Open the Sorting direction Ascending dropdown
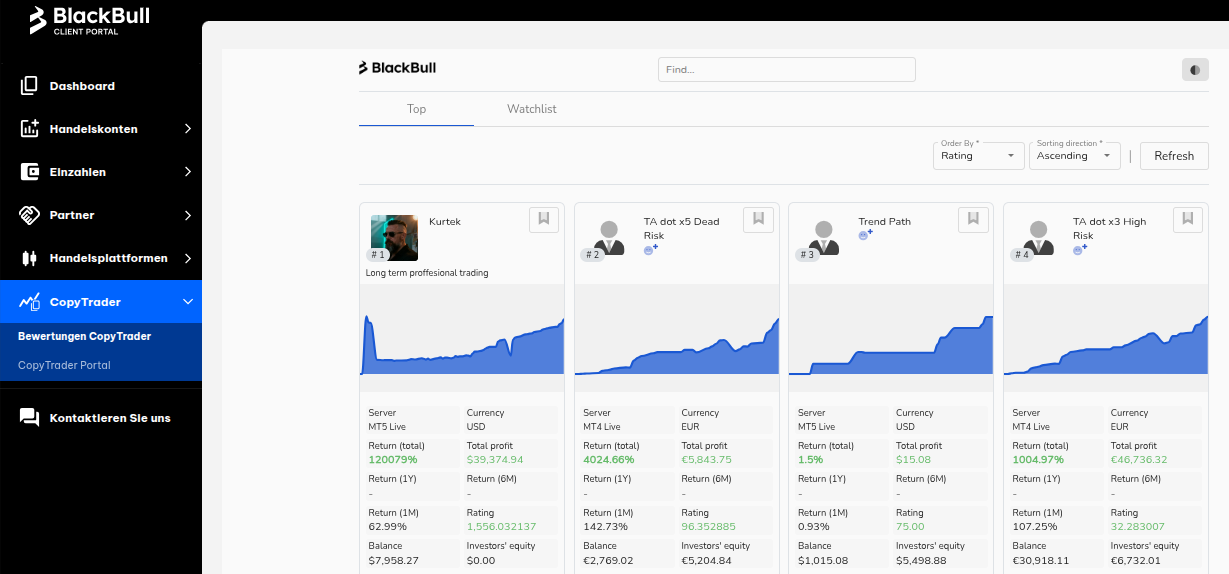 (1075, 155)
